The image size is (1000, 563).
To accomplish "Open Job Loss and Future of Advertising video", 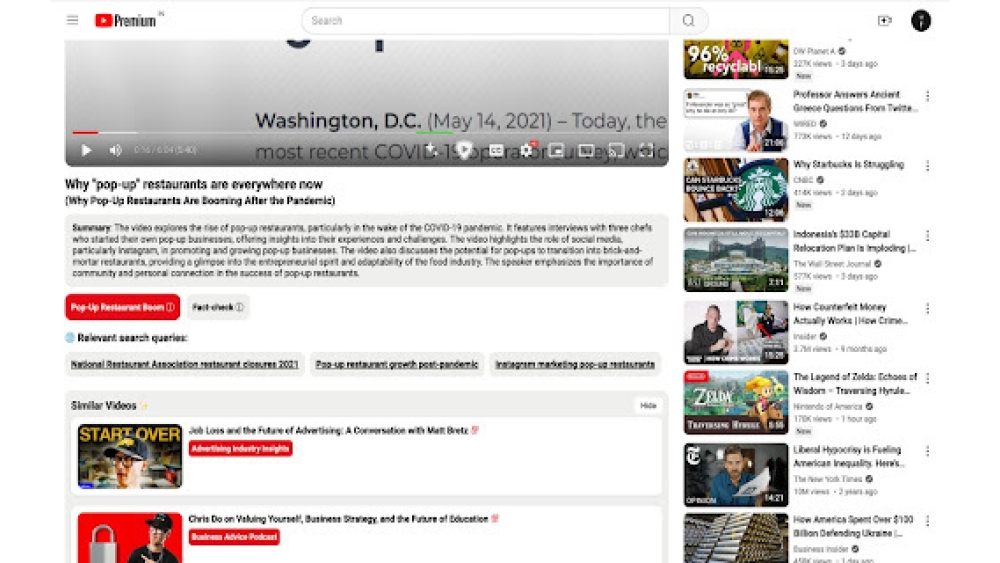I will [328, 430].
